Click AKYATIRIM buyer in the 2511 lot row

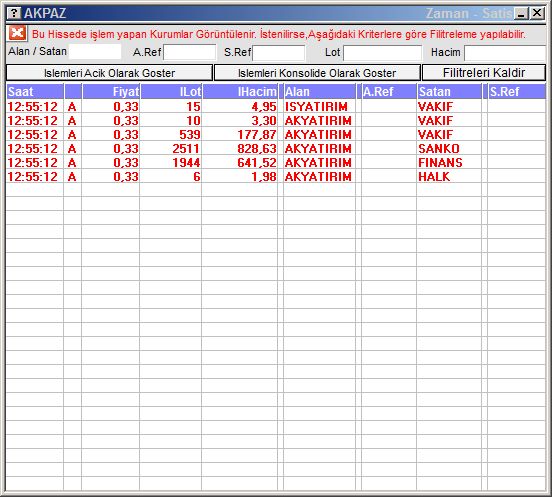click(318, 149)
